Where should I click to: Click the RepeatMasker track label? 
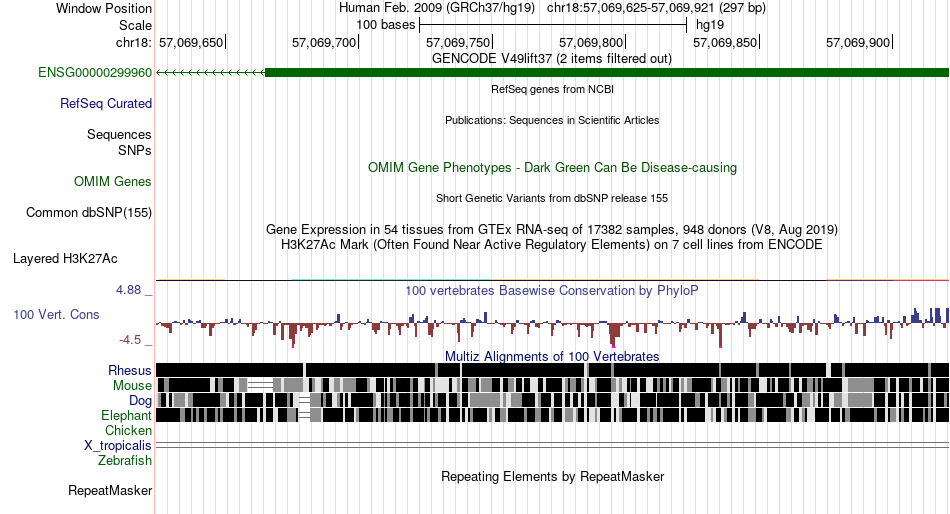coord(110,490)
